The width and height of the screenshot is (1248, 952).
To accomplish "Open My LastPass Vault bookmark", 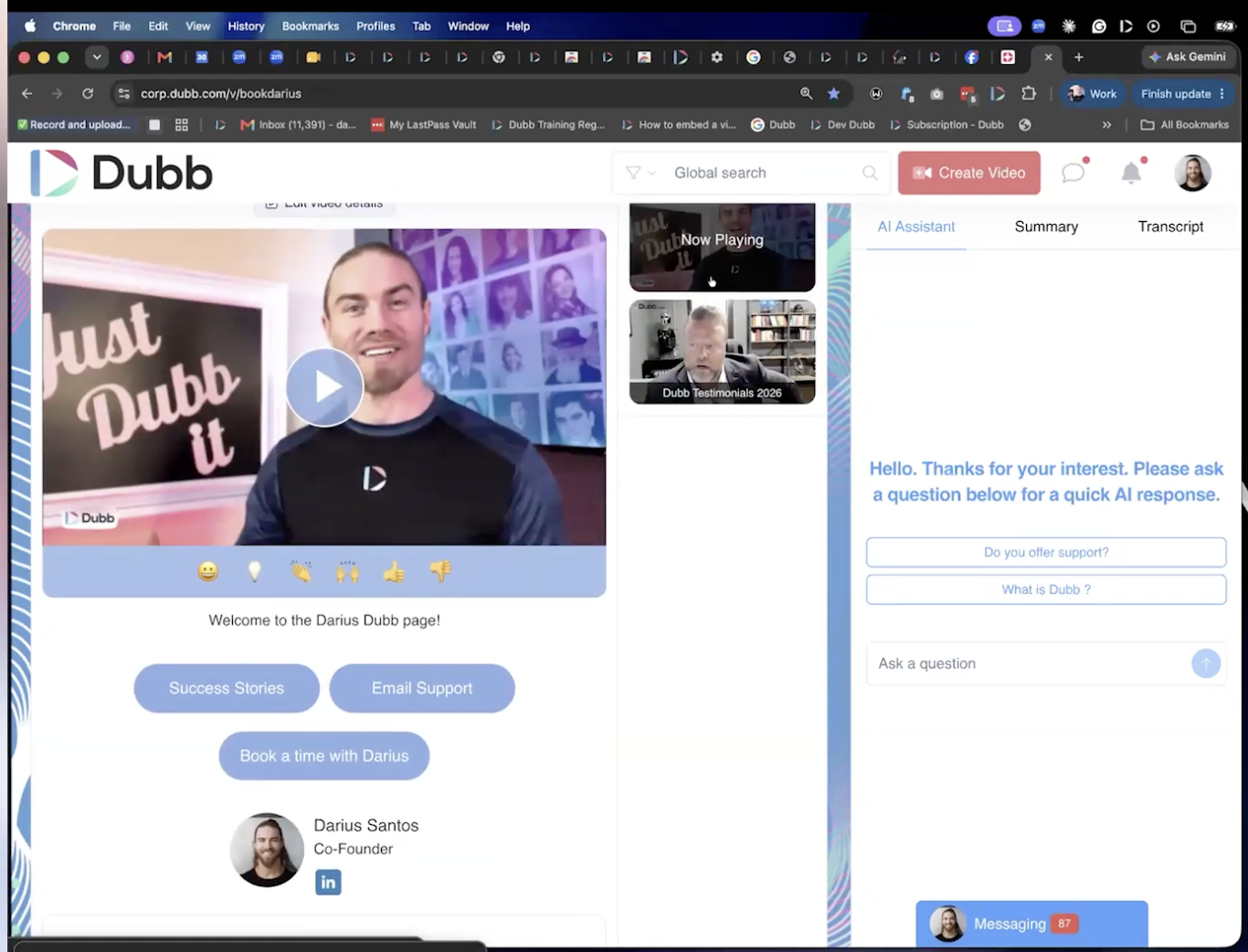I will (424, 124).
